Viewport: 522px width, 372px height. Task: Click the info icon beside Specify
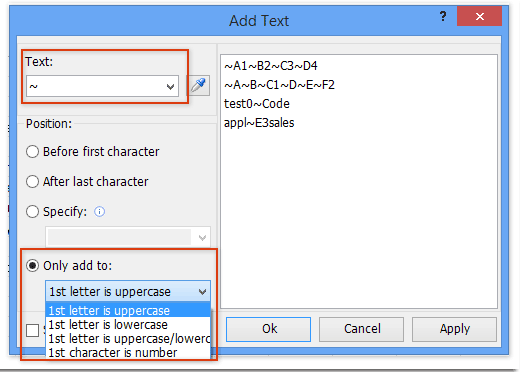click(99, 212)
